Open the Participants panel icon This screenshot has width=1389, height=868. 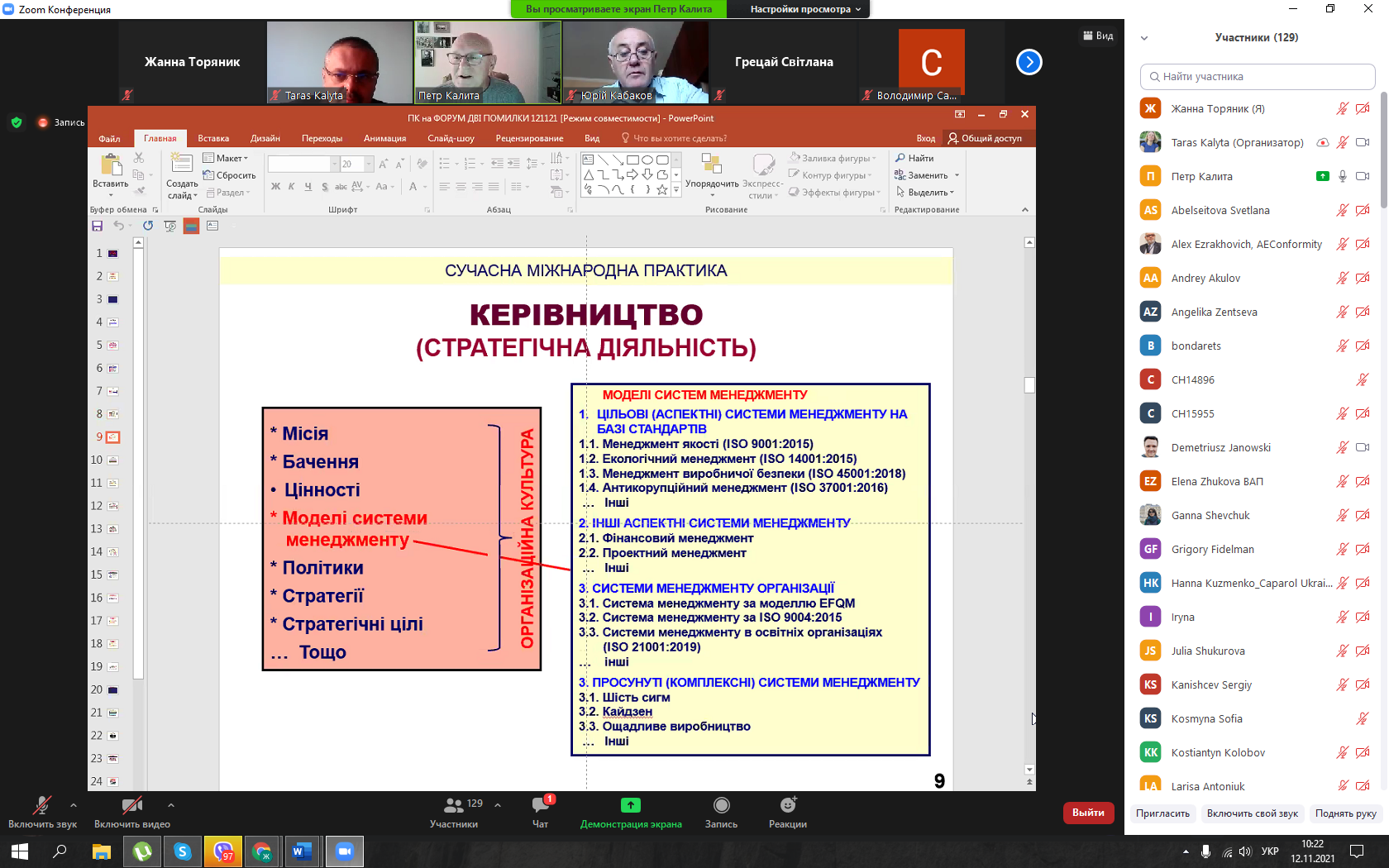[x=454, y=804]
